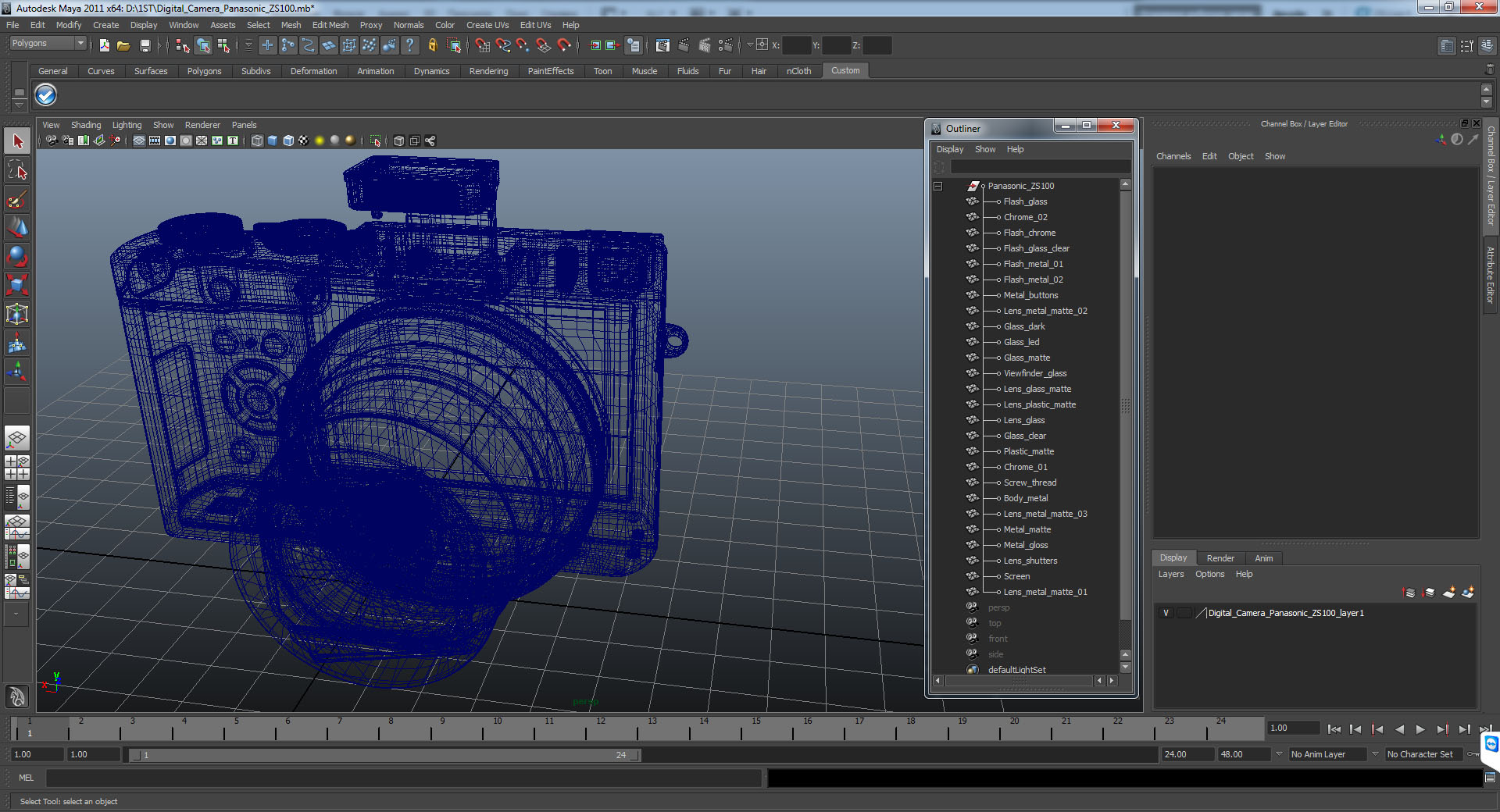Select the Show Manipulator tool

(x=17, y=372)
